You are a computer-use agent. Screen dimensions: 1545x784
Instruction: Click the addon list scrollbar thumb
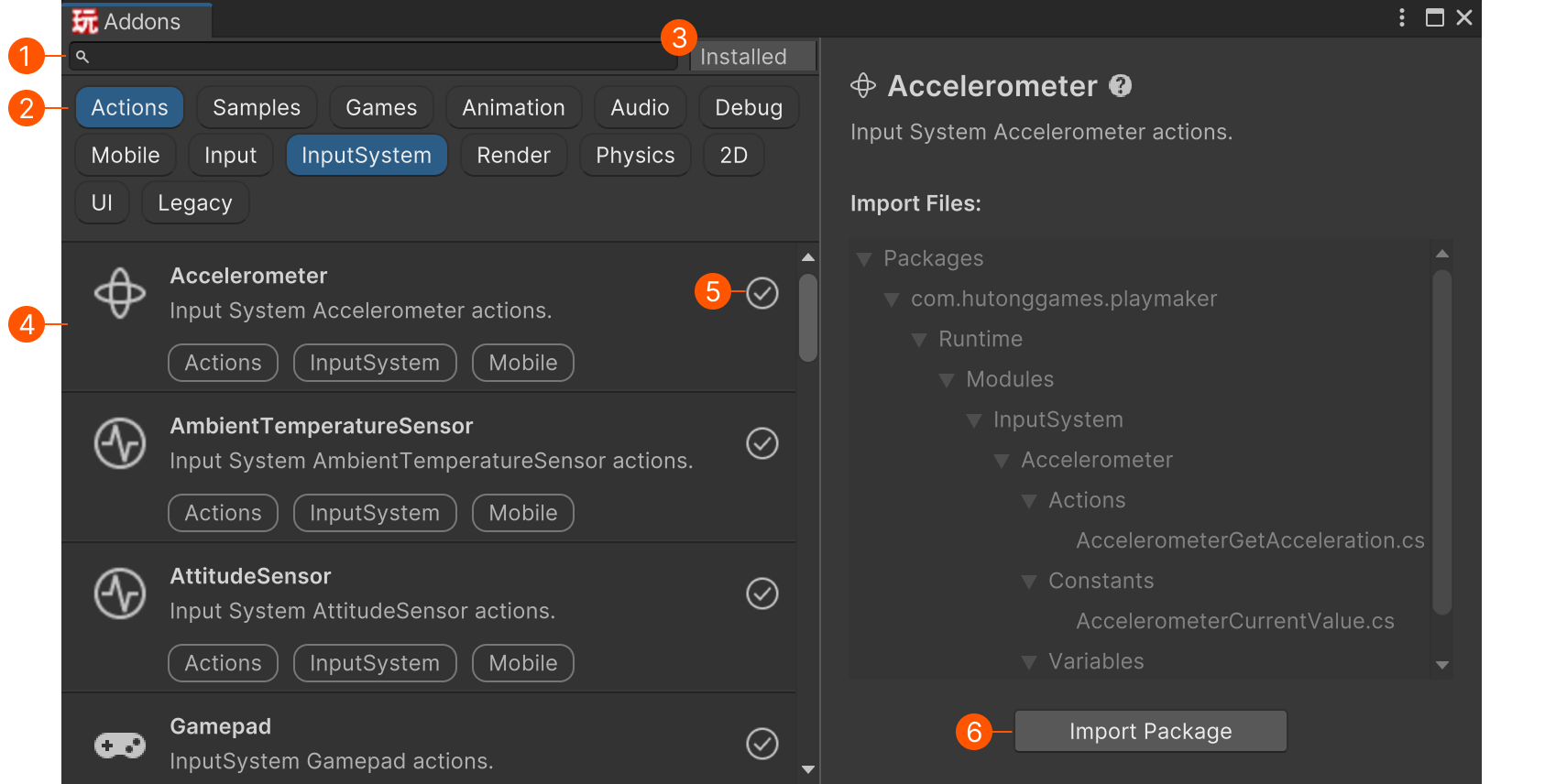tap(807, 318)
